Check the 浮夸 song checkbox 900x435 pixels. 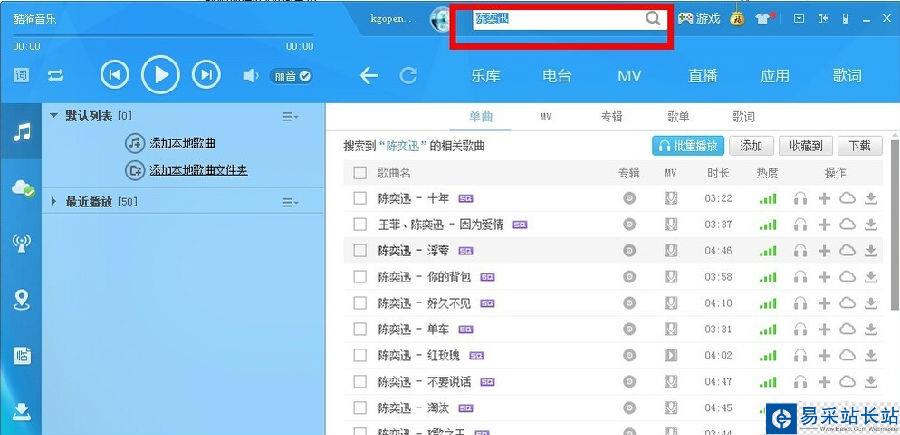point(360,250)
